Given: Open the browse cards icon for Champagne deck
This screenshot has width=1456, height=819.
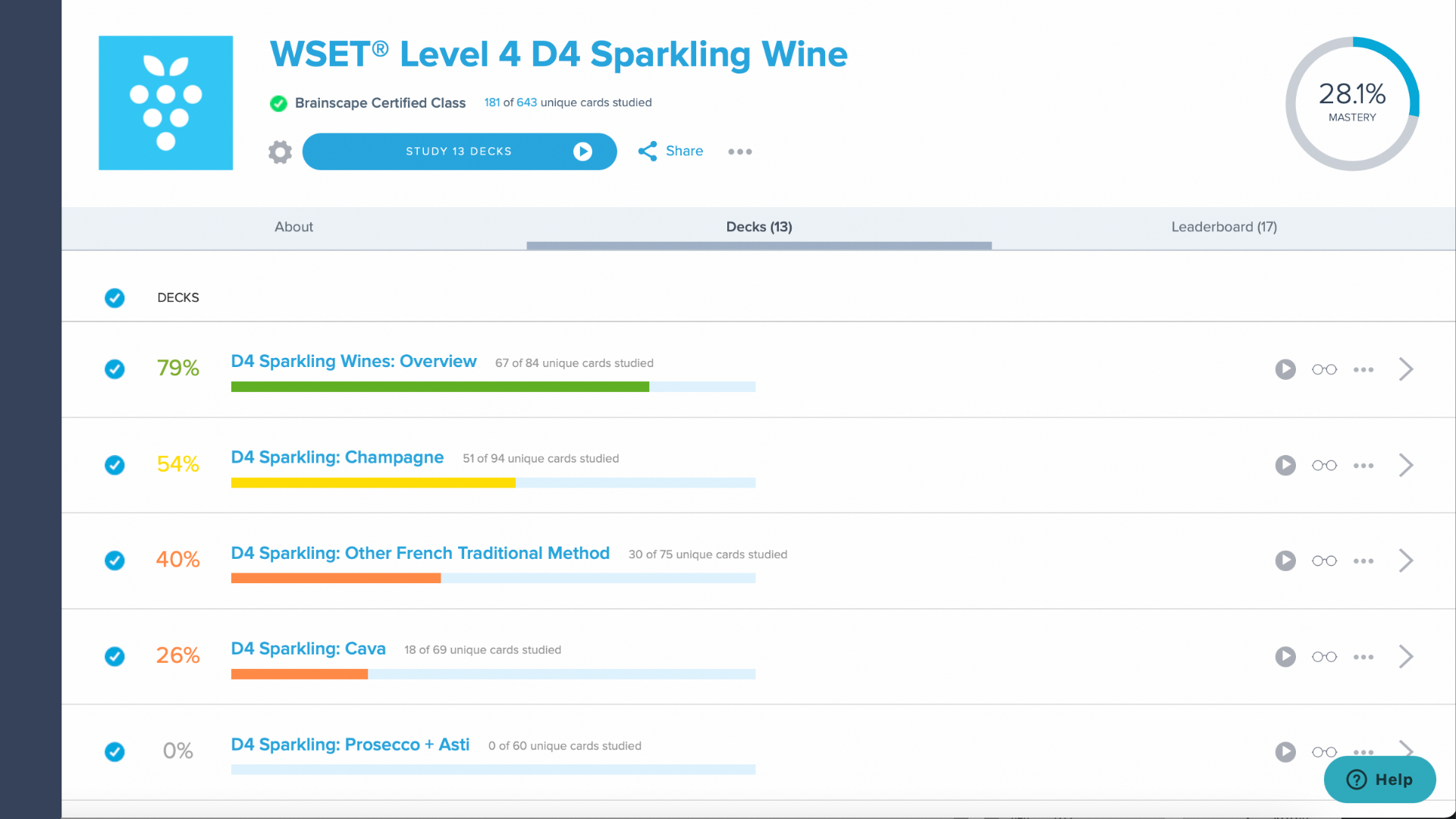Looking at the screenshot, I should pos(1325,466).
